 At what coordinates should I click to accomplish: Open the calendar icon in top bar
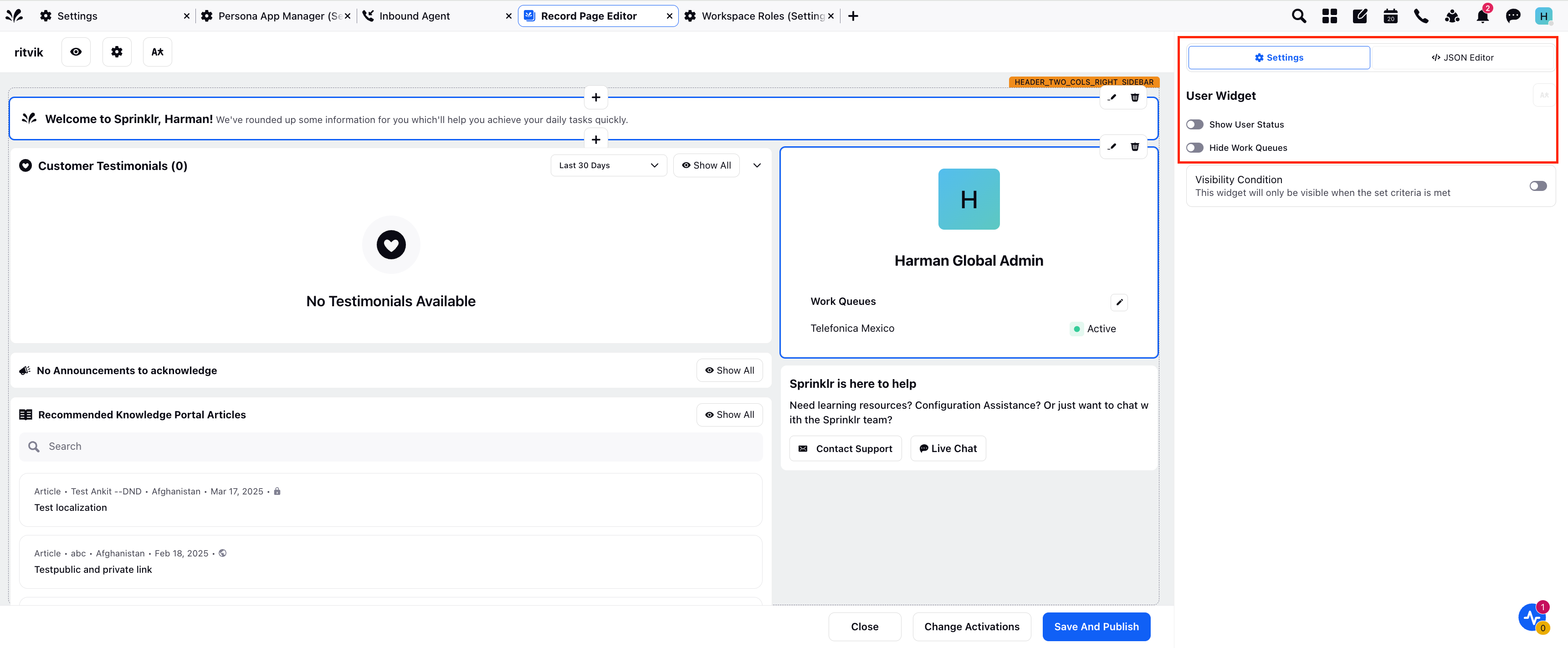(1390, 16)
